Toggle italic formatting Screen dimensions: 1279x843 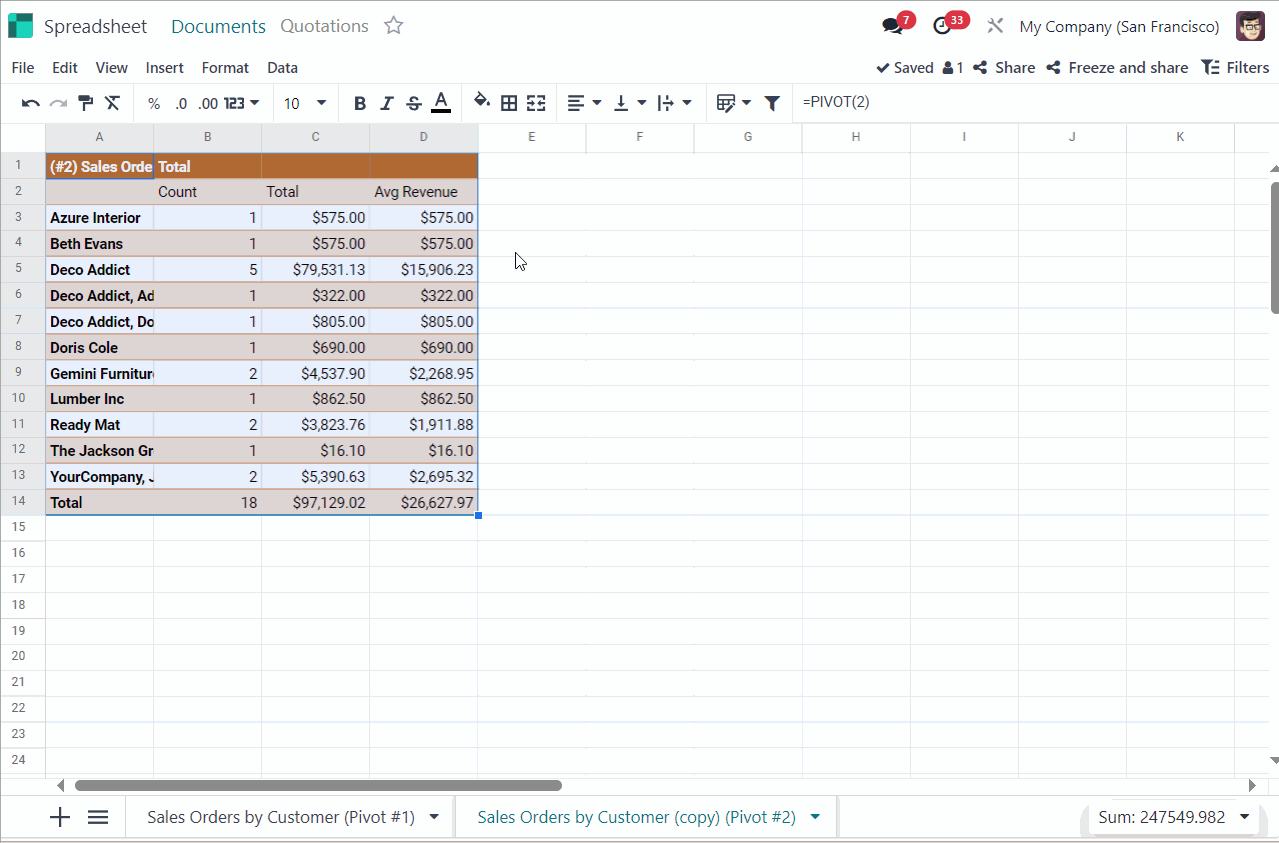tap(387, 103)
